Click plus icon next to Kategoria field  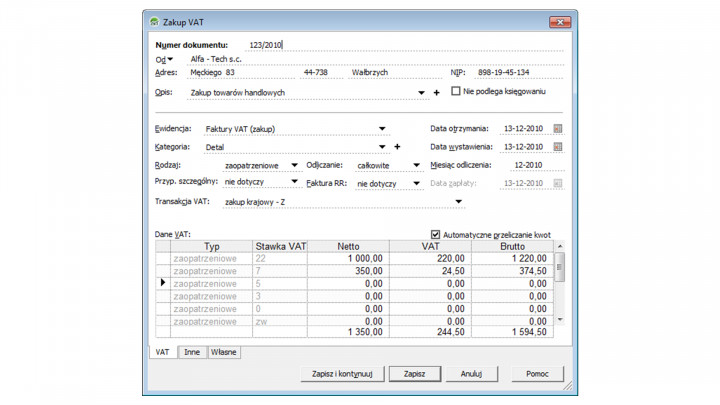pos(397,147)
